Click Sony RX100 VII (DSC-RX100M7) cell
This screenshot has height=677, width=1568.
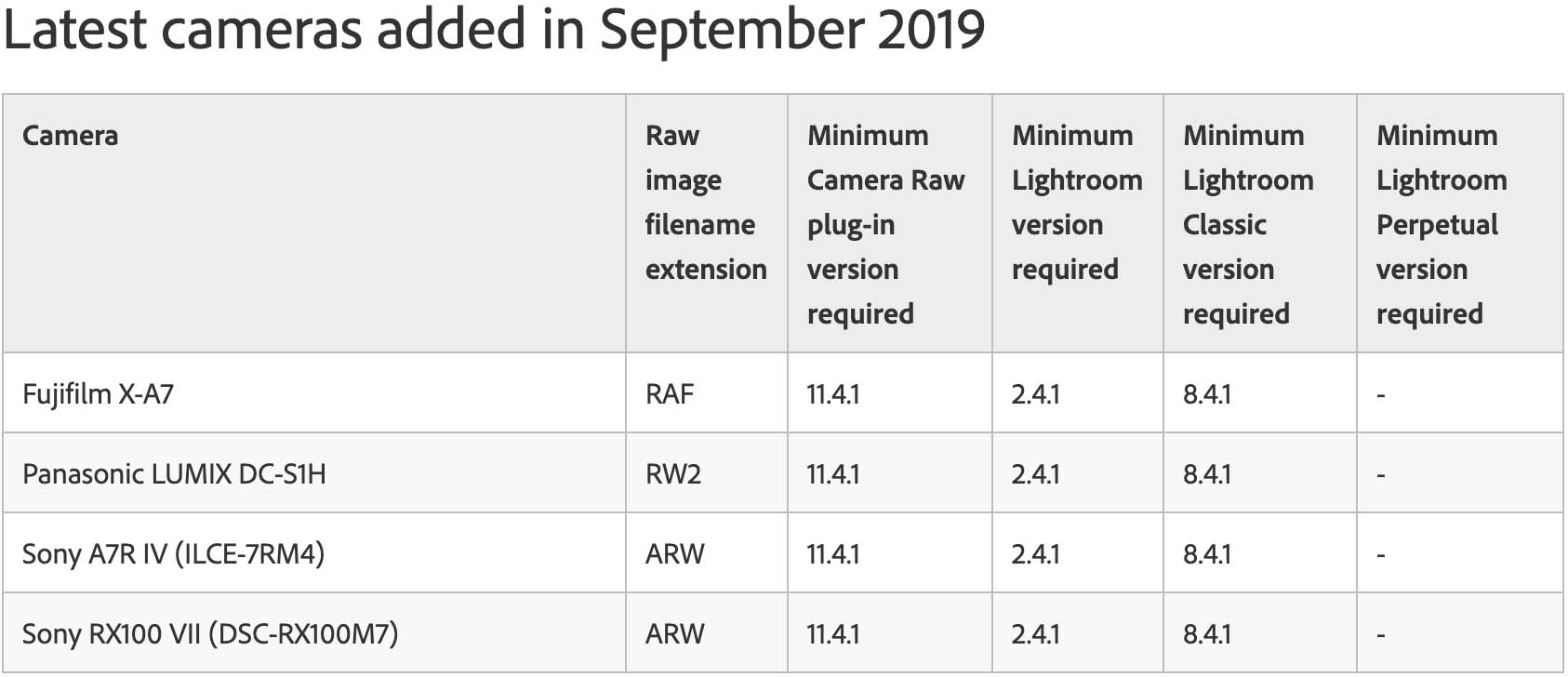[x=210, y=634]
